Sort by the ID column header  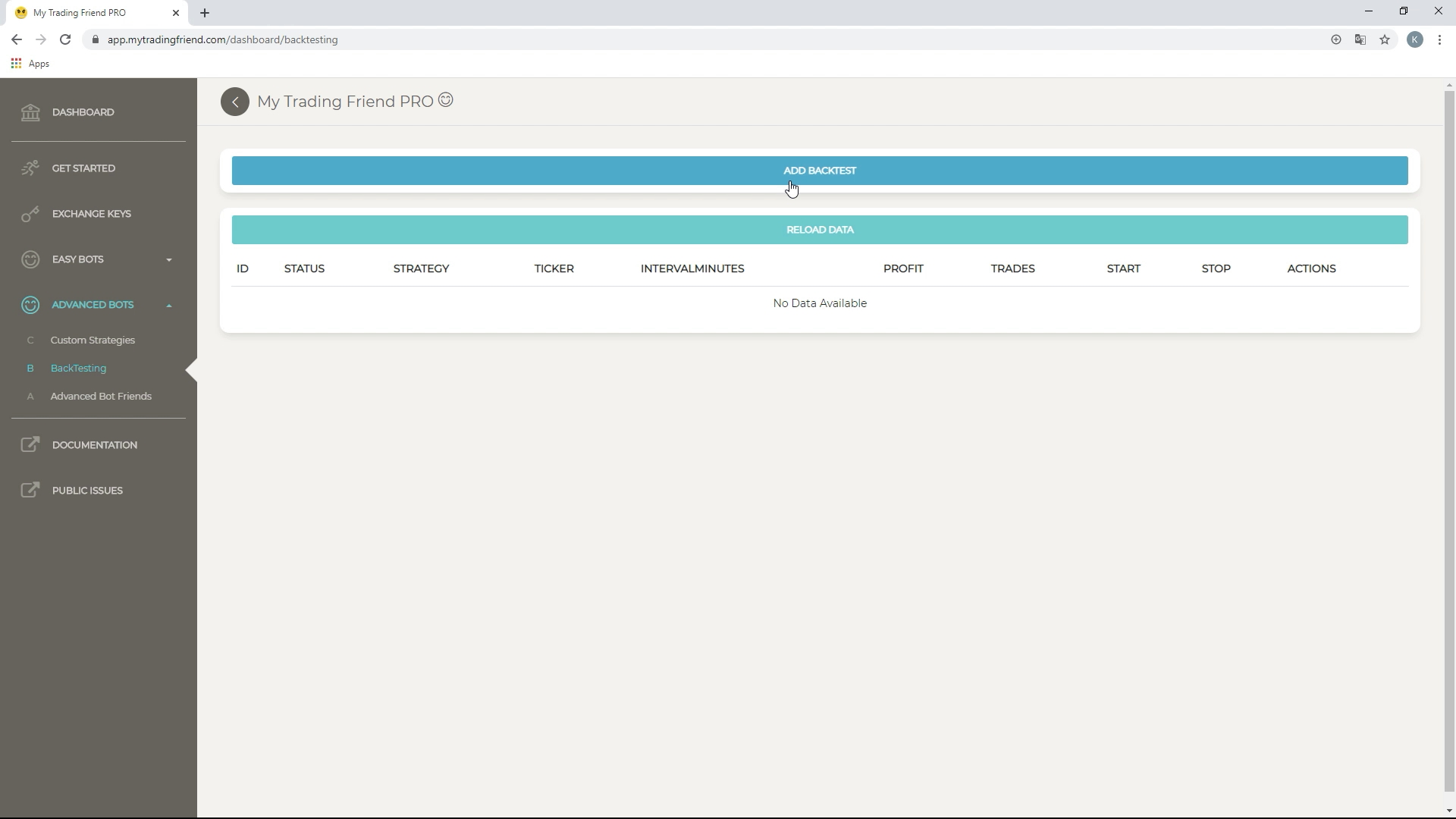coord(243,268)
